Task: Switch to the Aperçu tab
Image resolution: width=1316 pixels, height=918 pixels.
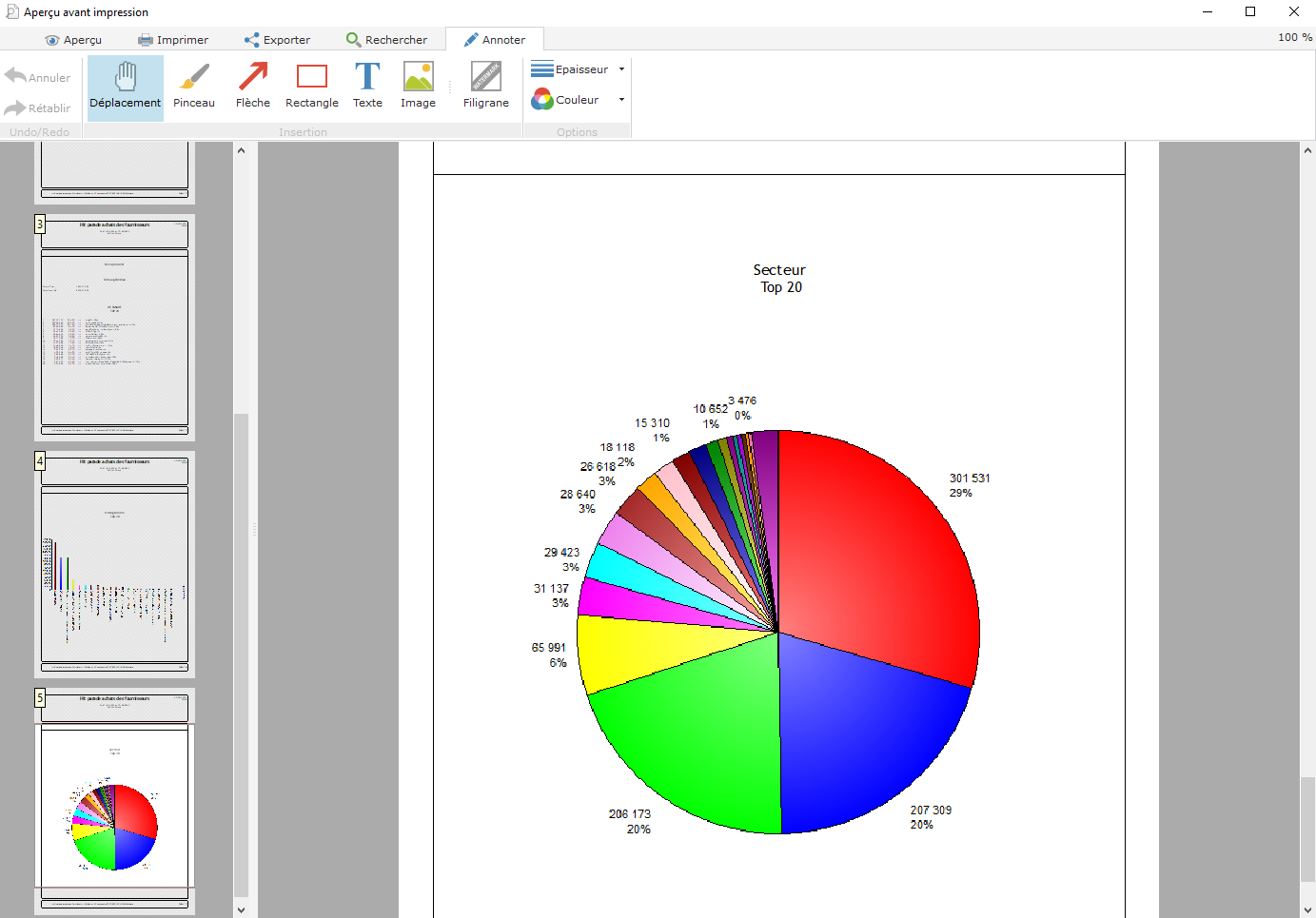Action: coord(73,40)
